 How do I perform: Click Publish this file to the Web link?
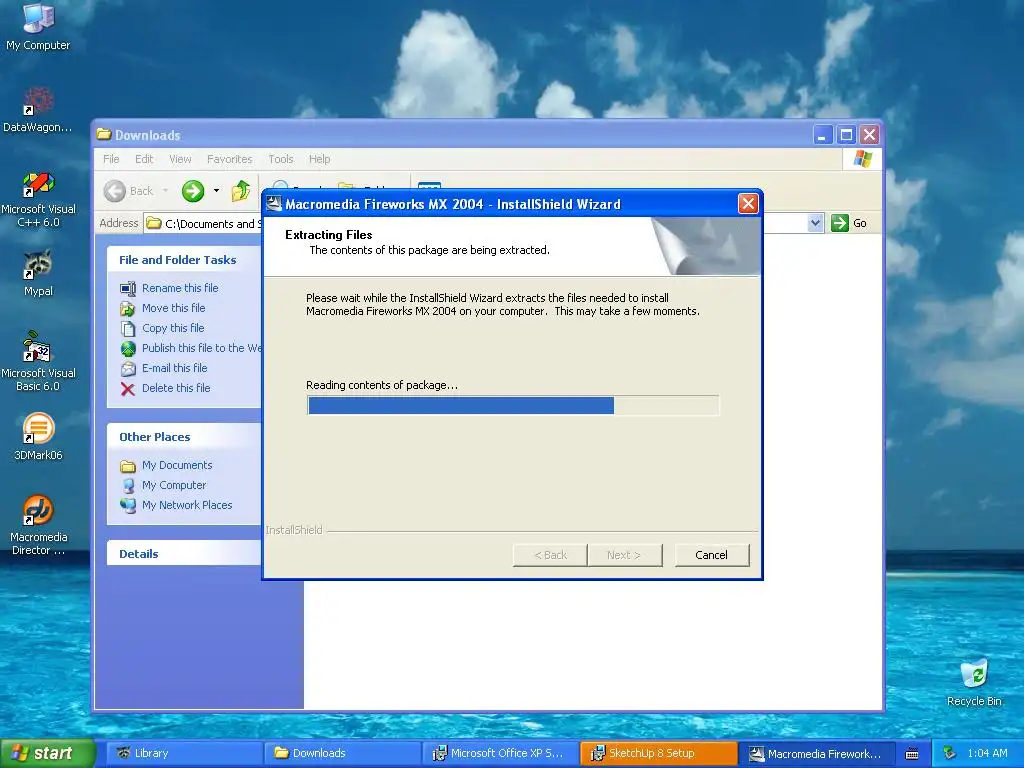(x=201, y=348)
